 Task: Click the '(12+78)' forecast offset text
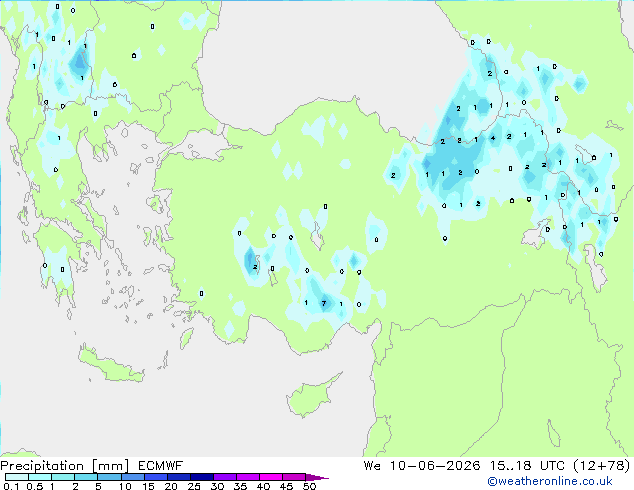pyautogui.click(x=602, y=466)
